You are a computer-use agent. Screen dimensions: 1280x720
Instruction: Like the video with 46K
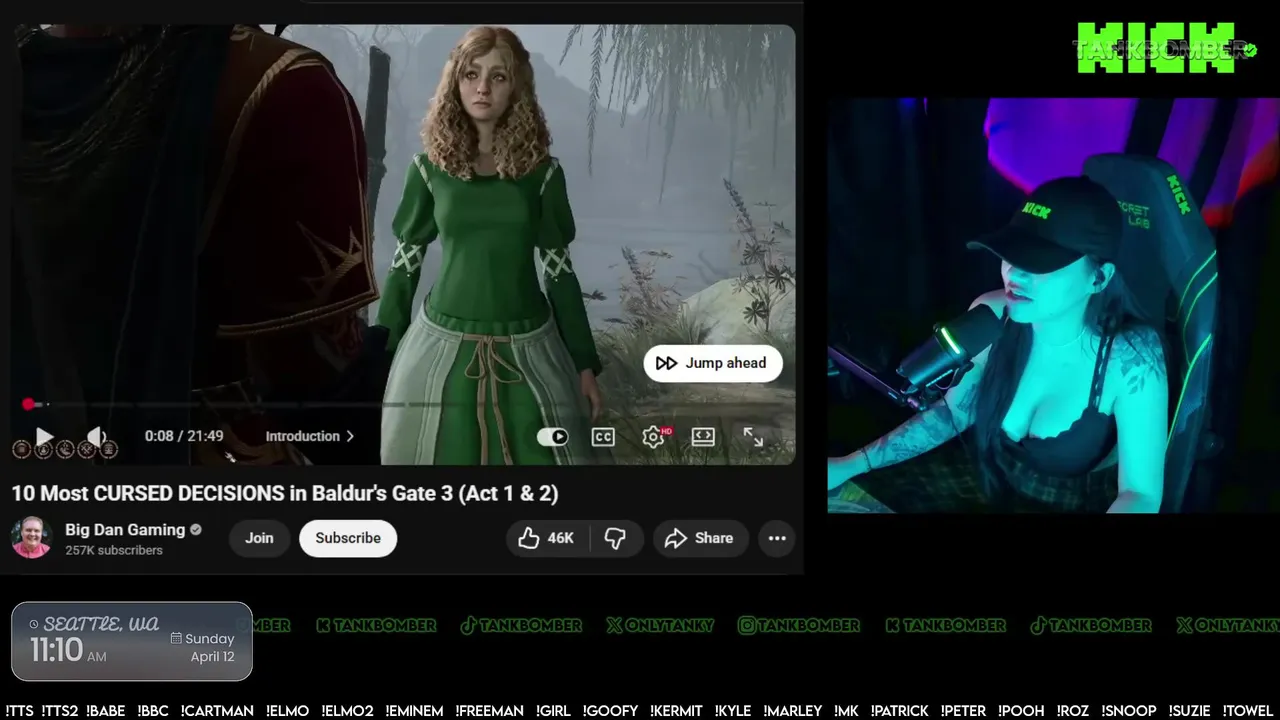coord(546,538)
